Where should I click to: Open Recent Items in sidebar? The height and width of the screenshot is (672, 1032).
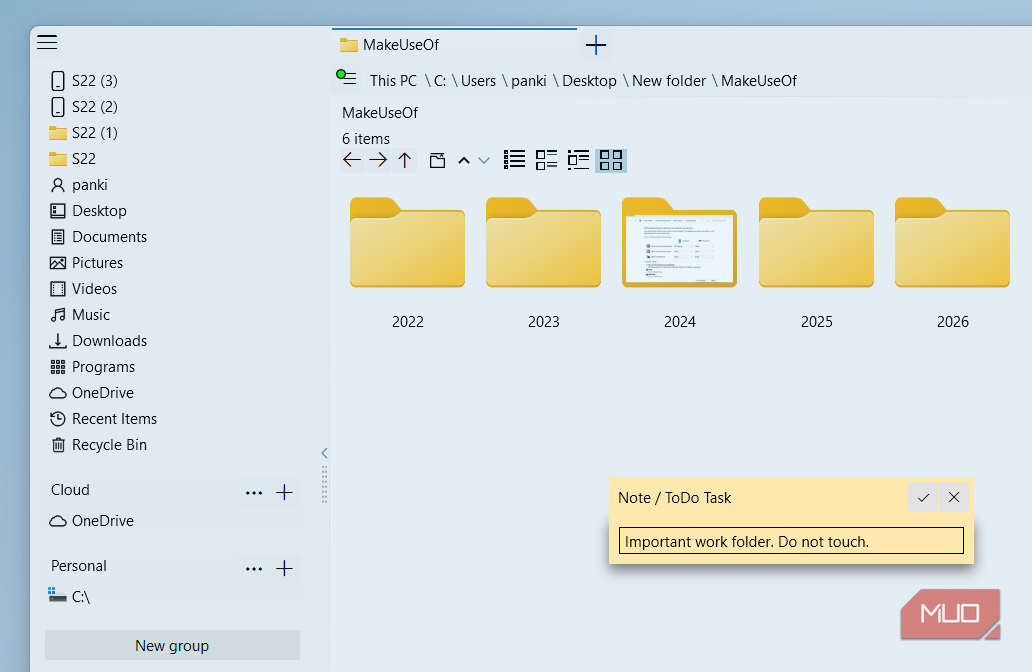103,419
